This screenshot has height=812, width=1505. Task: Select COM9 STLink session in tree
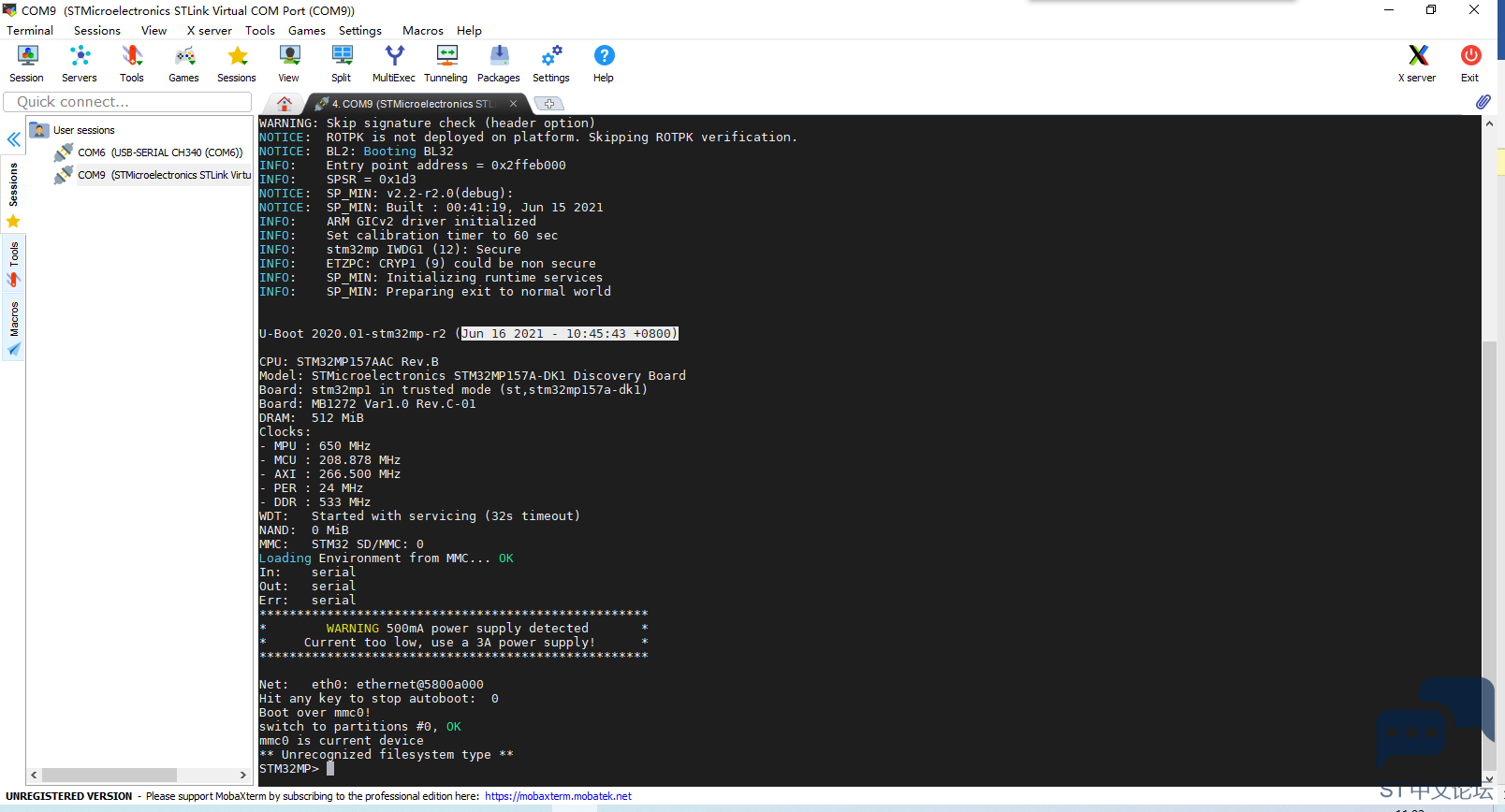[164, 175]
